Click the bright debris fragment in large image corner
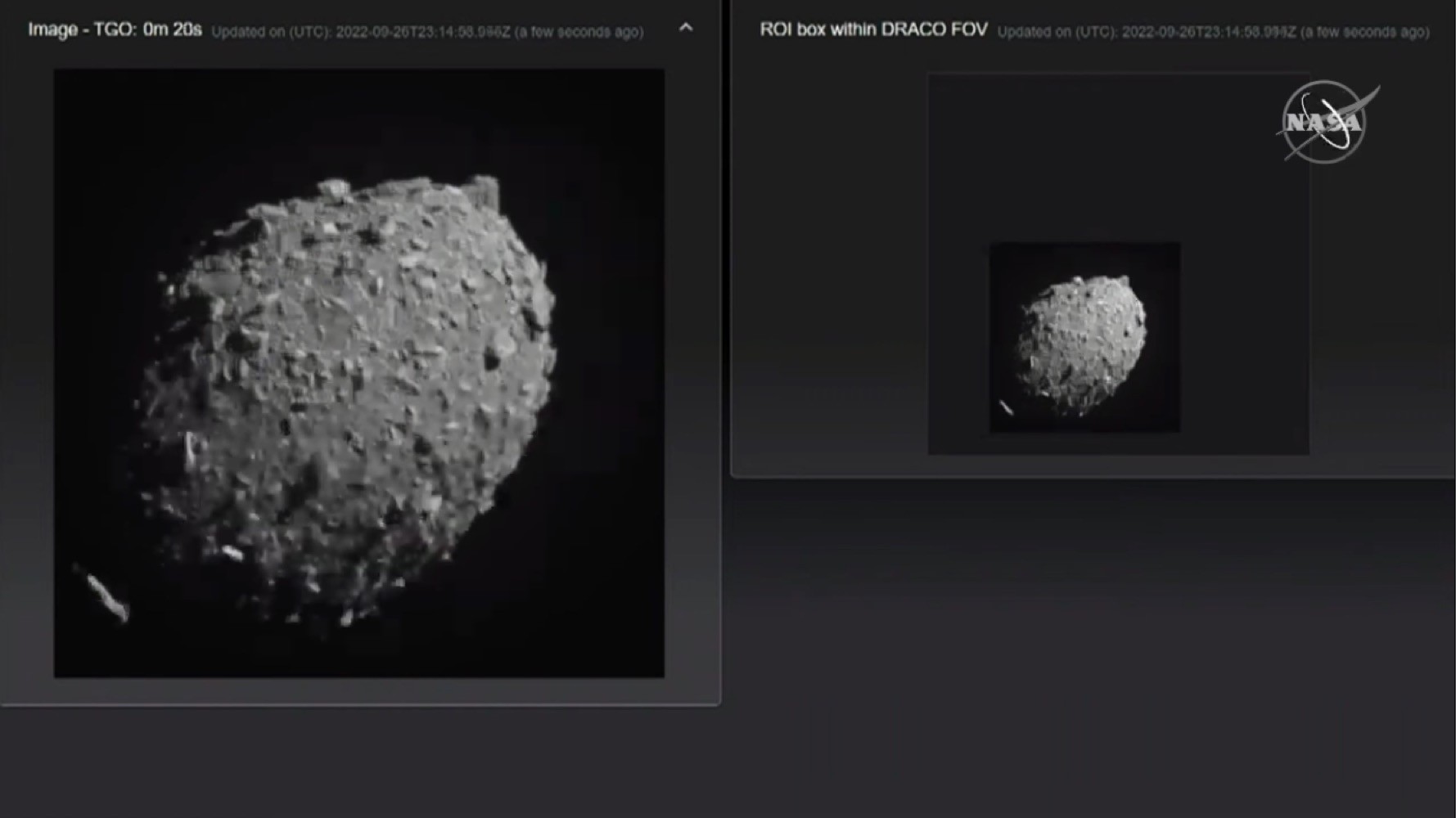 coord(107,596)
